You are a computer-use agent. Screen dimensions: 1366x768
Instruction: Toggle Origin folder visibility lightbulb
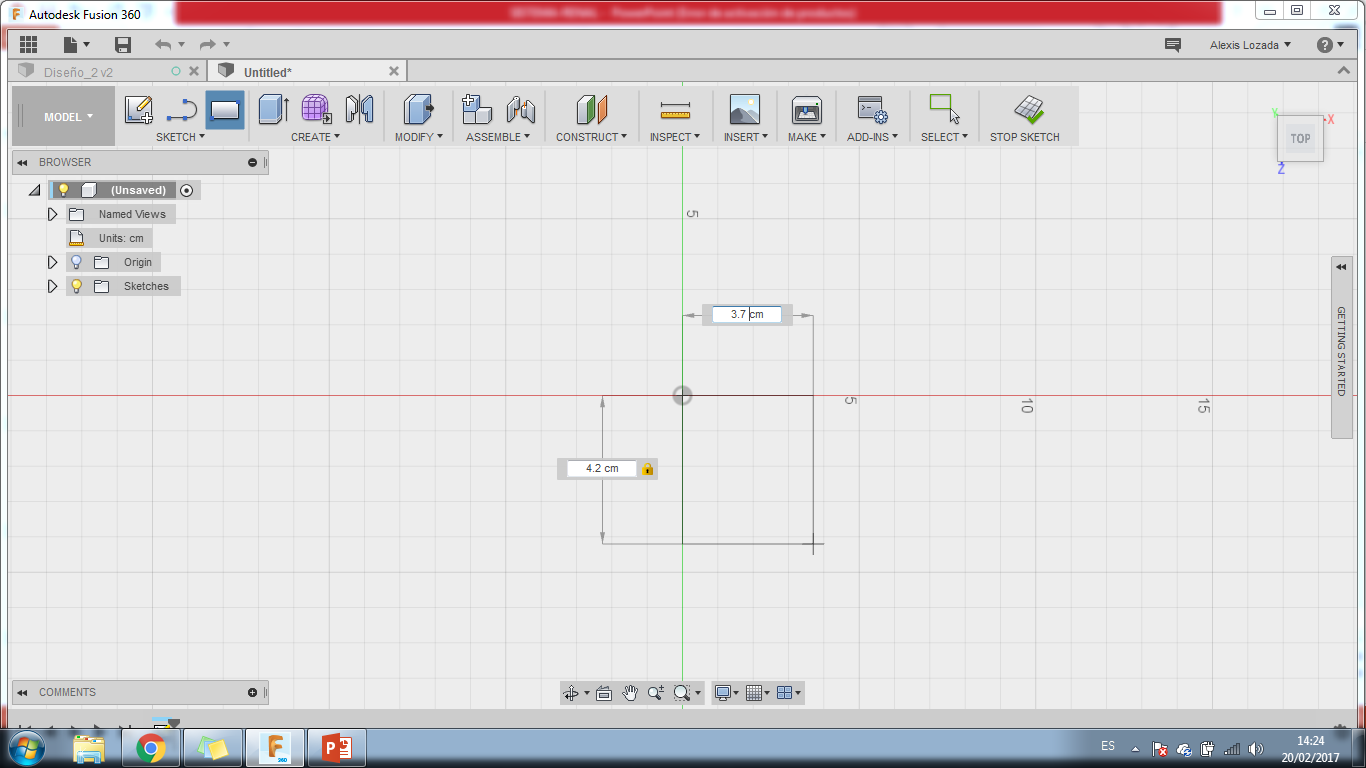[76, 262]
